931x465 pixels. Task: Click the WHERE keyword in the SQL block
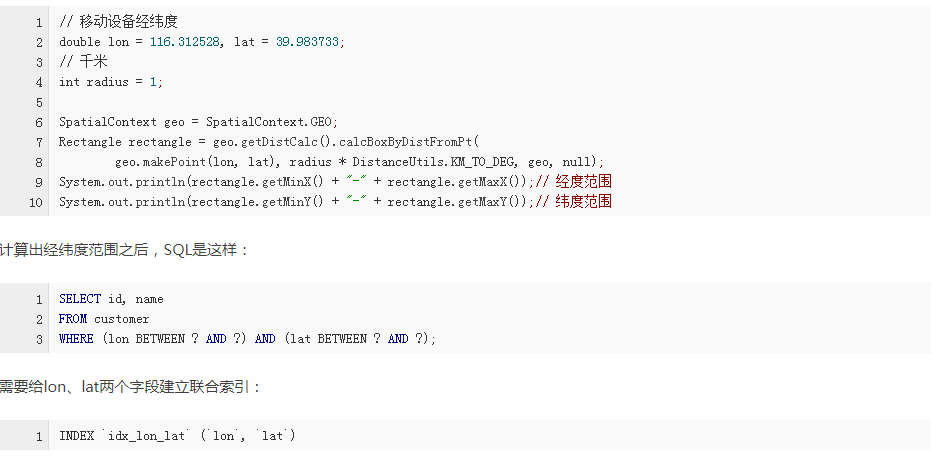76,339
